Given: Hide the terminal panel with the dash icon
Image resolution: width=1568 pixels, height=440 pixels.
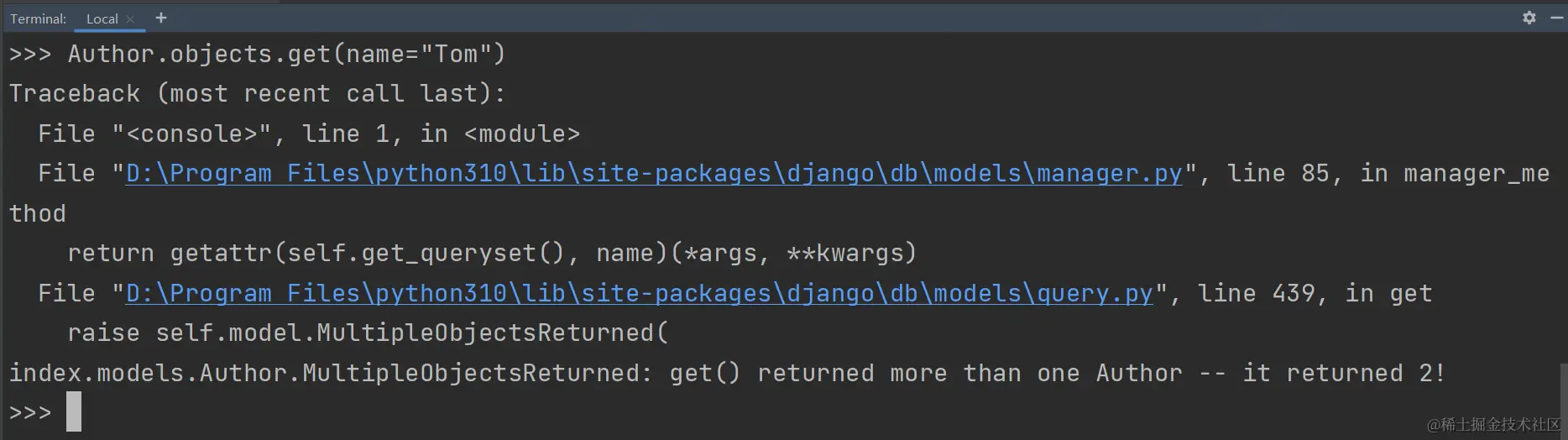Looking at the screenshot, I should (x=1557, y=18).
